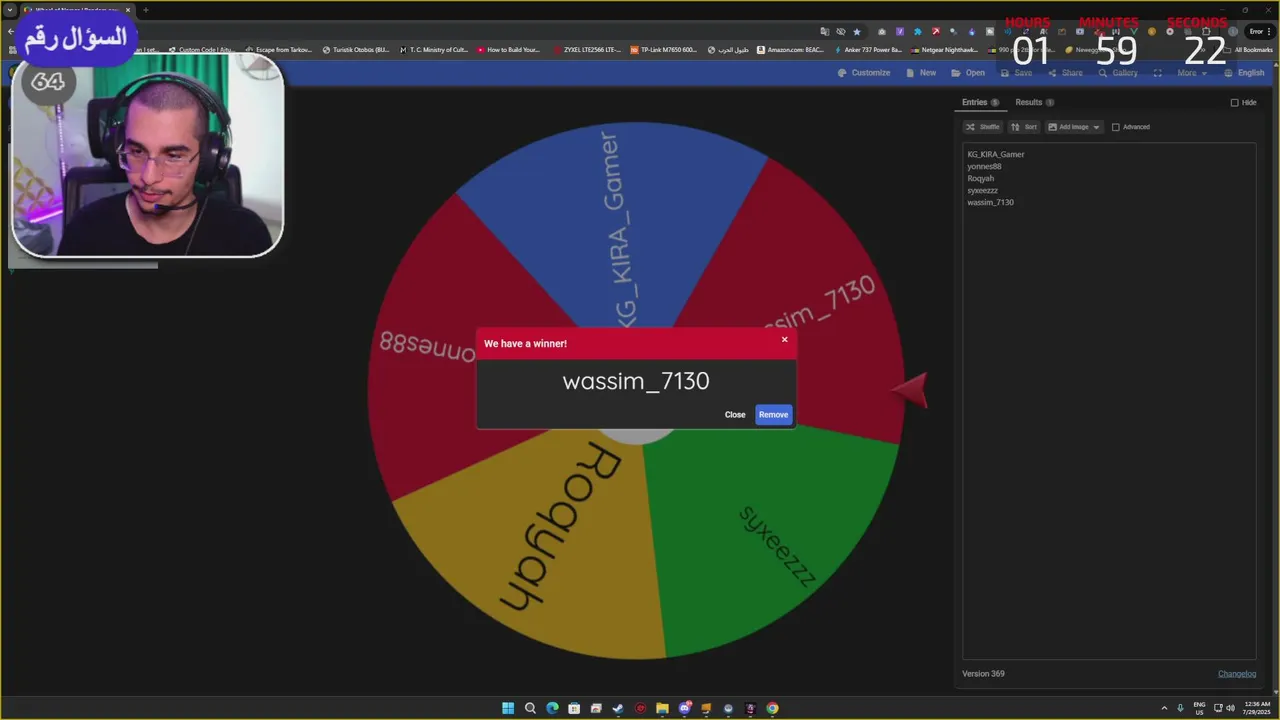The width and height of the screenshot is (1280, 720).
Task: Open a new browser tab
Action: 145,10
